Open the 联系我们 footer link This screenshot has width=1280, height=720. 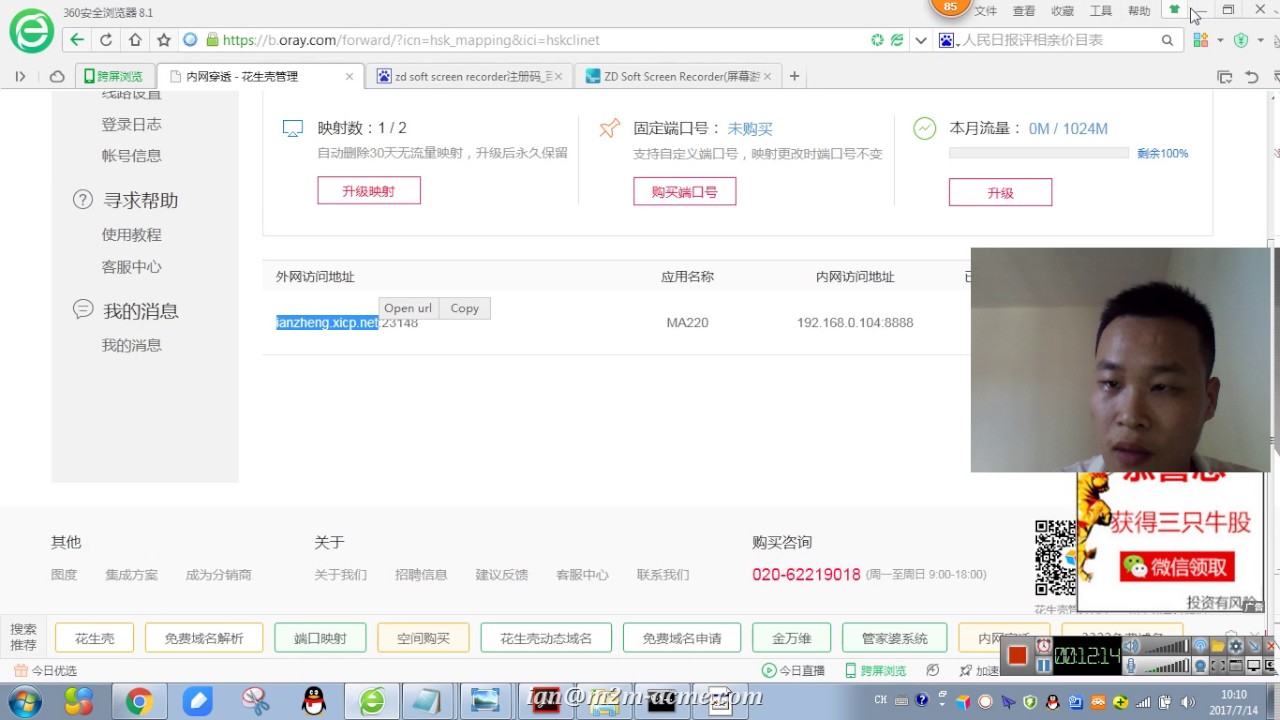[x=663, y=575]
